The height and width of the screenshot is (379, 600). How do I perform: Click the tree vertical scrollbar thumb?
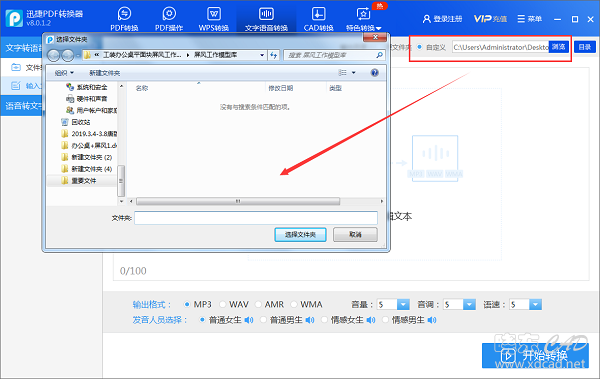tap(121, 180)
